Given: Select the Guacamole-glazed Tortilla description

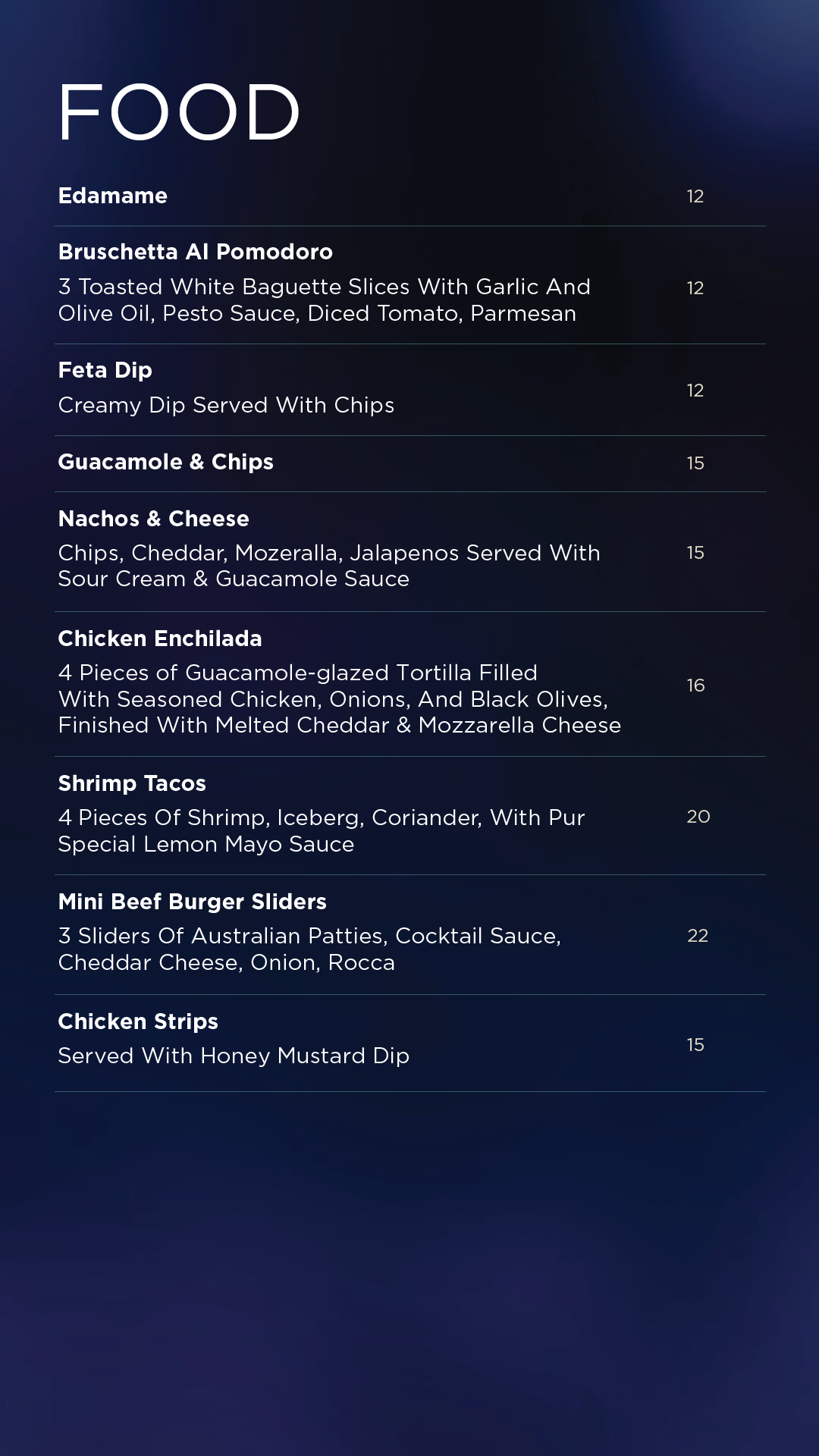Looking at the screenshot, I should coord(340,698).
